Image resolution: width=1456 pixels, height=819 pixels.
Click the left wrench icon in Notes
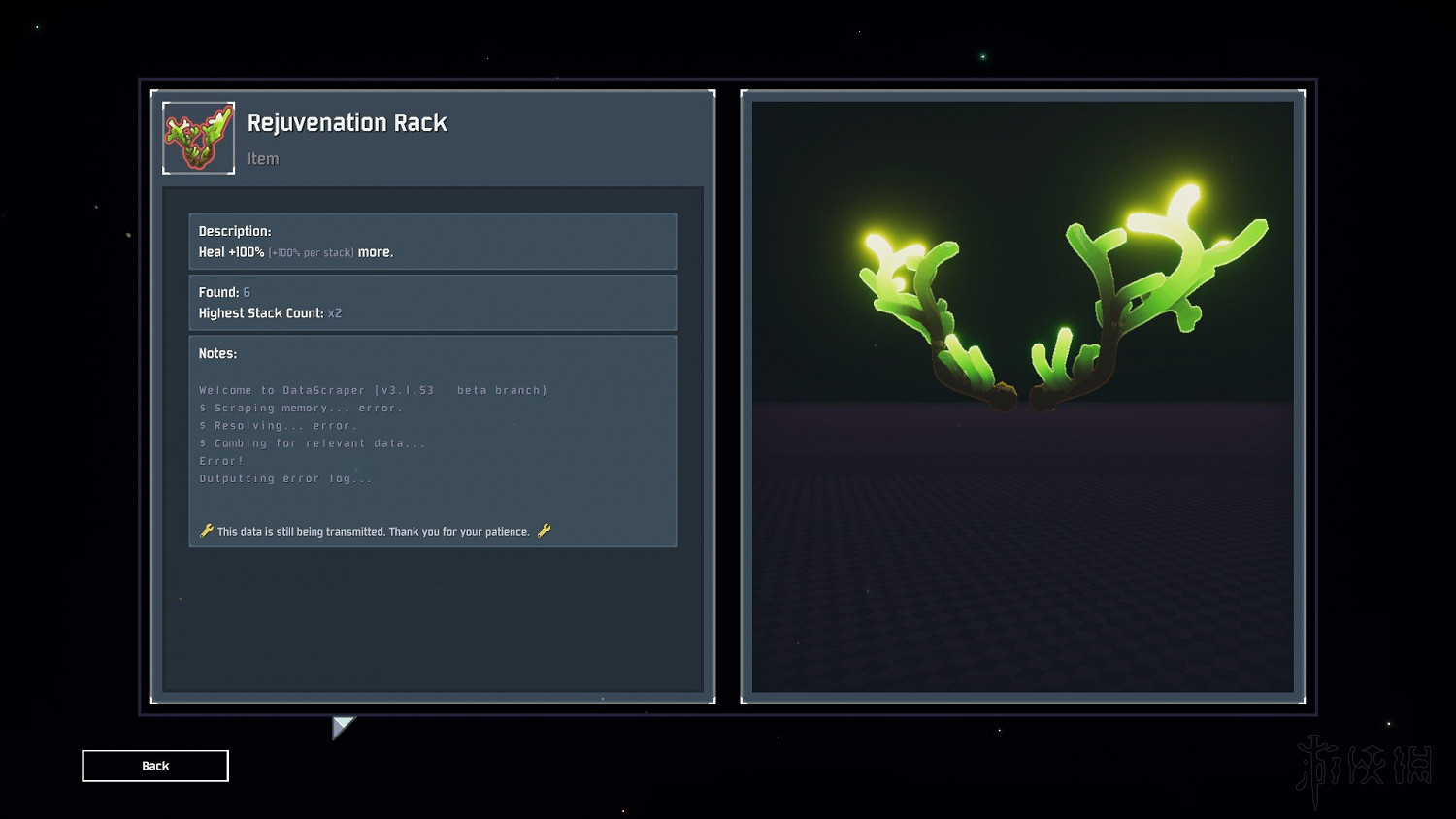pos(206,531)
